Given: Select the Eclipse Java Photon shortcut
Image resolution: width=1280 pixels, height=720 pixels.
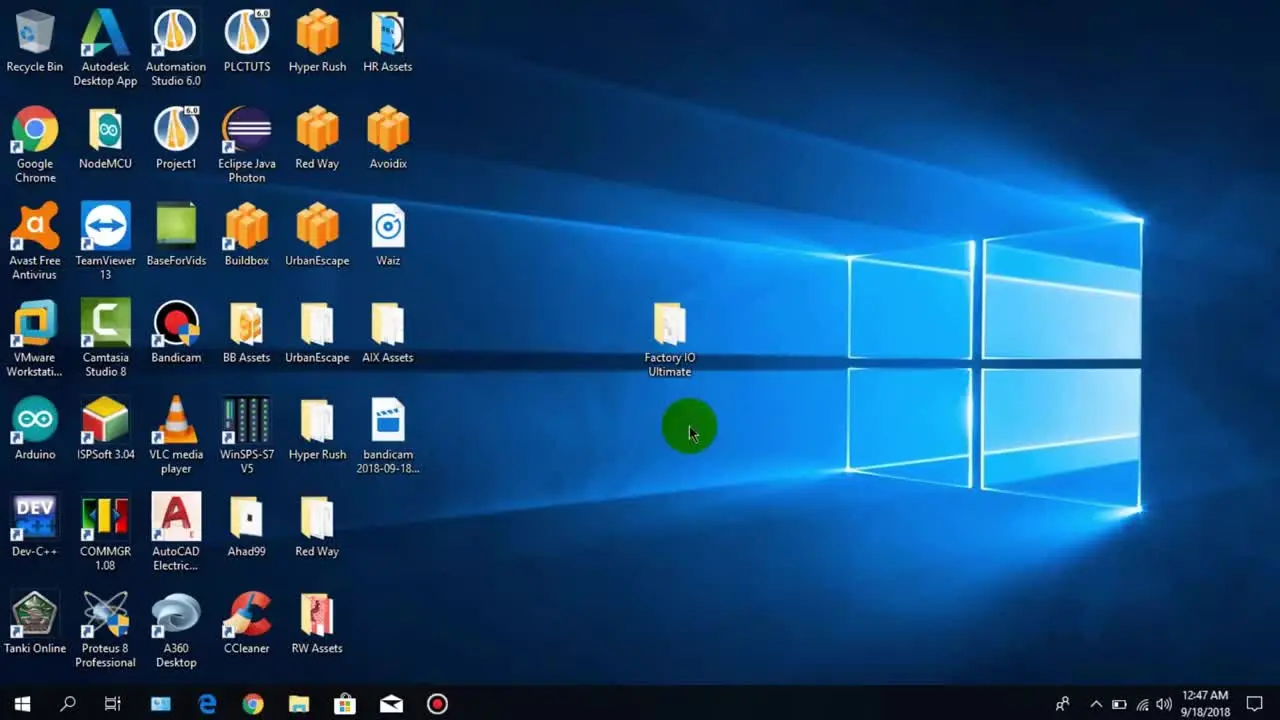Looking at the screenshot, I should point(247,145).
